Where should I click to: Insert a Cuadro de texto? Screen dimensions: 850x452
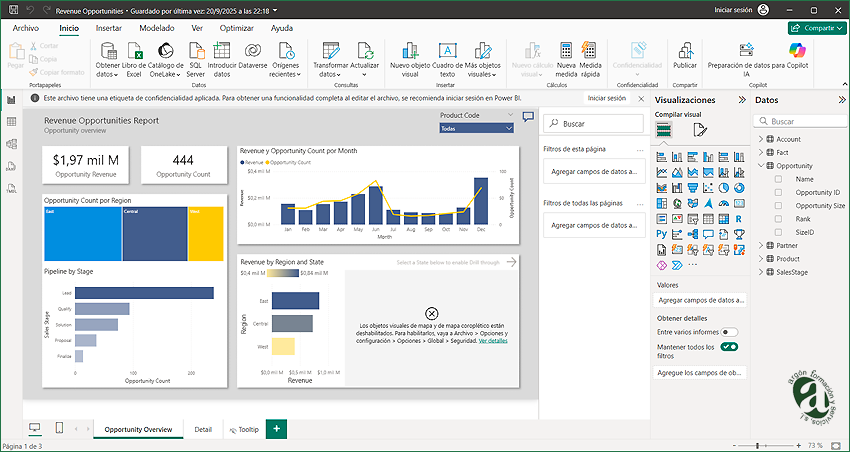447,60
